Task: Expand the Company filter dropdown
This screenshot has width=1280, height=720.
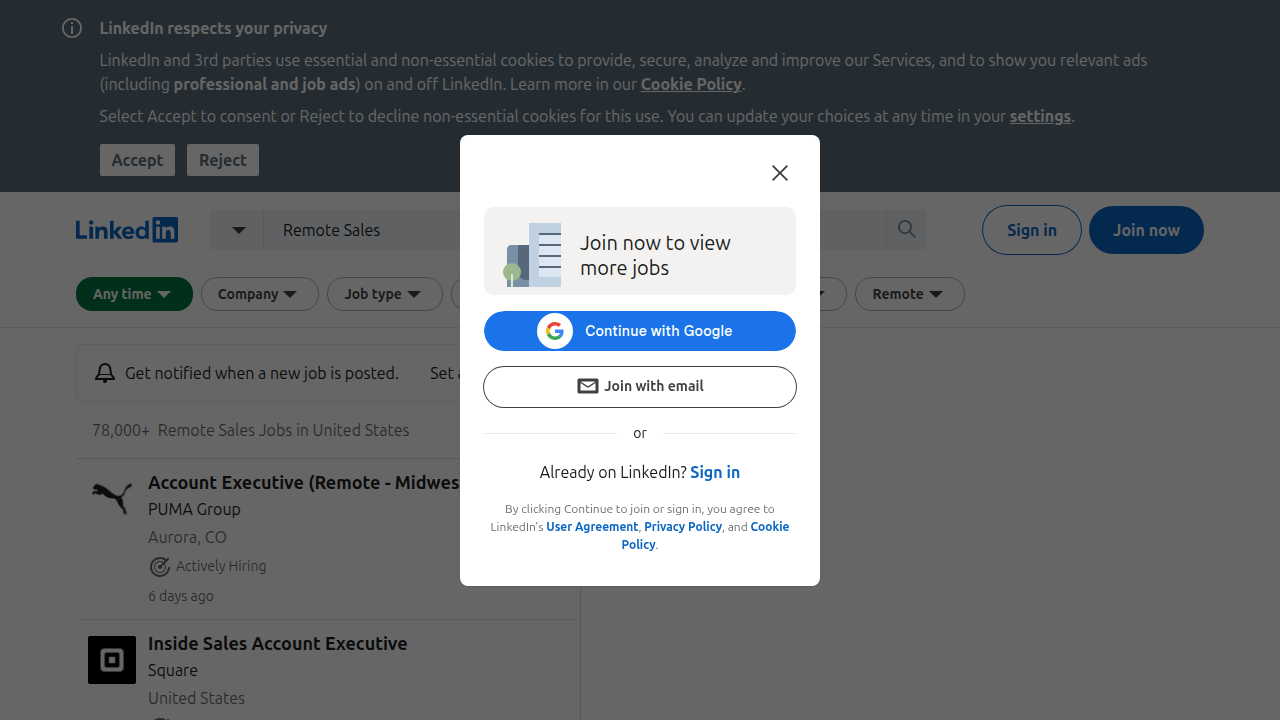Action: (260, 294)
